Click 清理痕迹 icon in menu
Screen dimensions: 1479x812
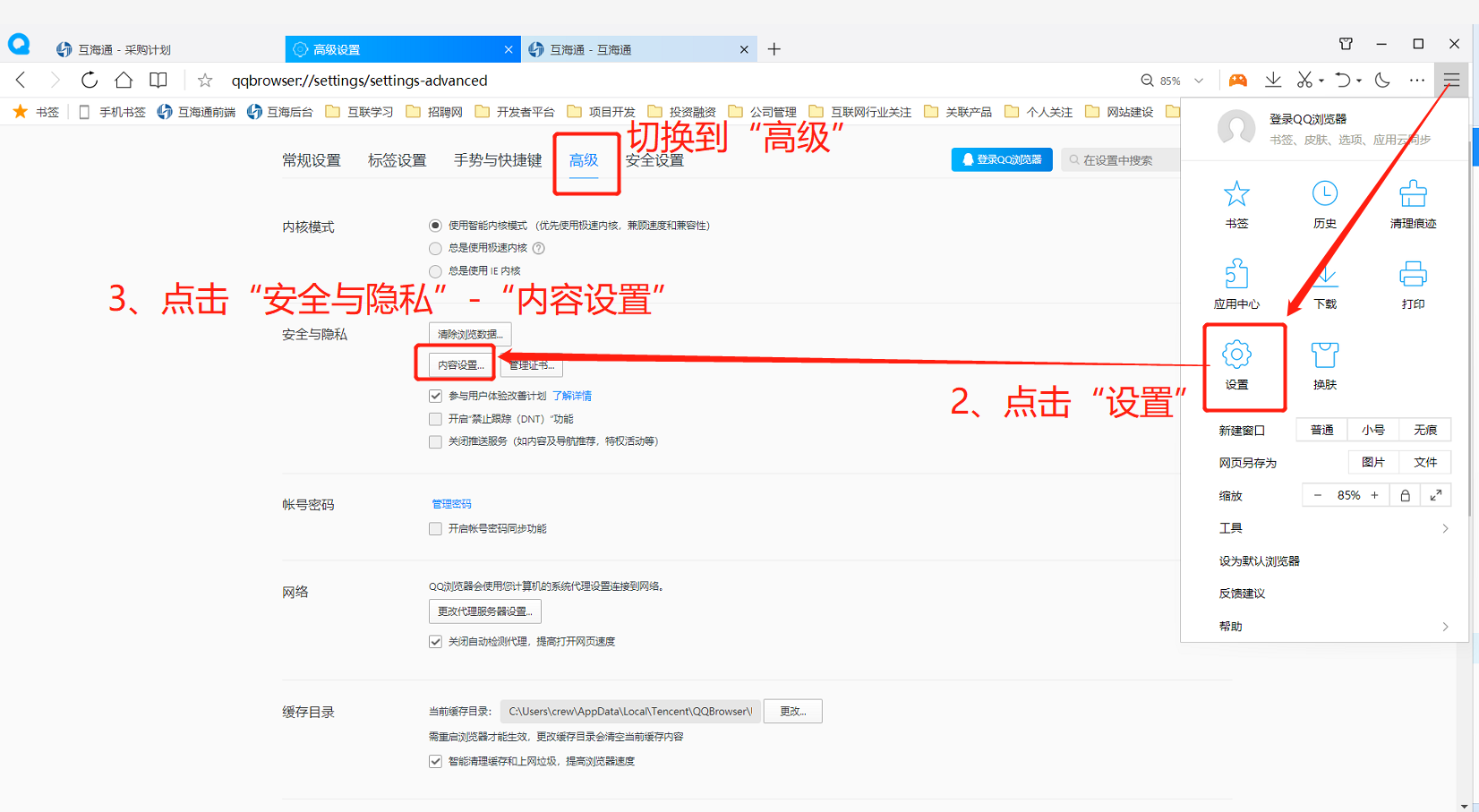click(1413, 205)
